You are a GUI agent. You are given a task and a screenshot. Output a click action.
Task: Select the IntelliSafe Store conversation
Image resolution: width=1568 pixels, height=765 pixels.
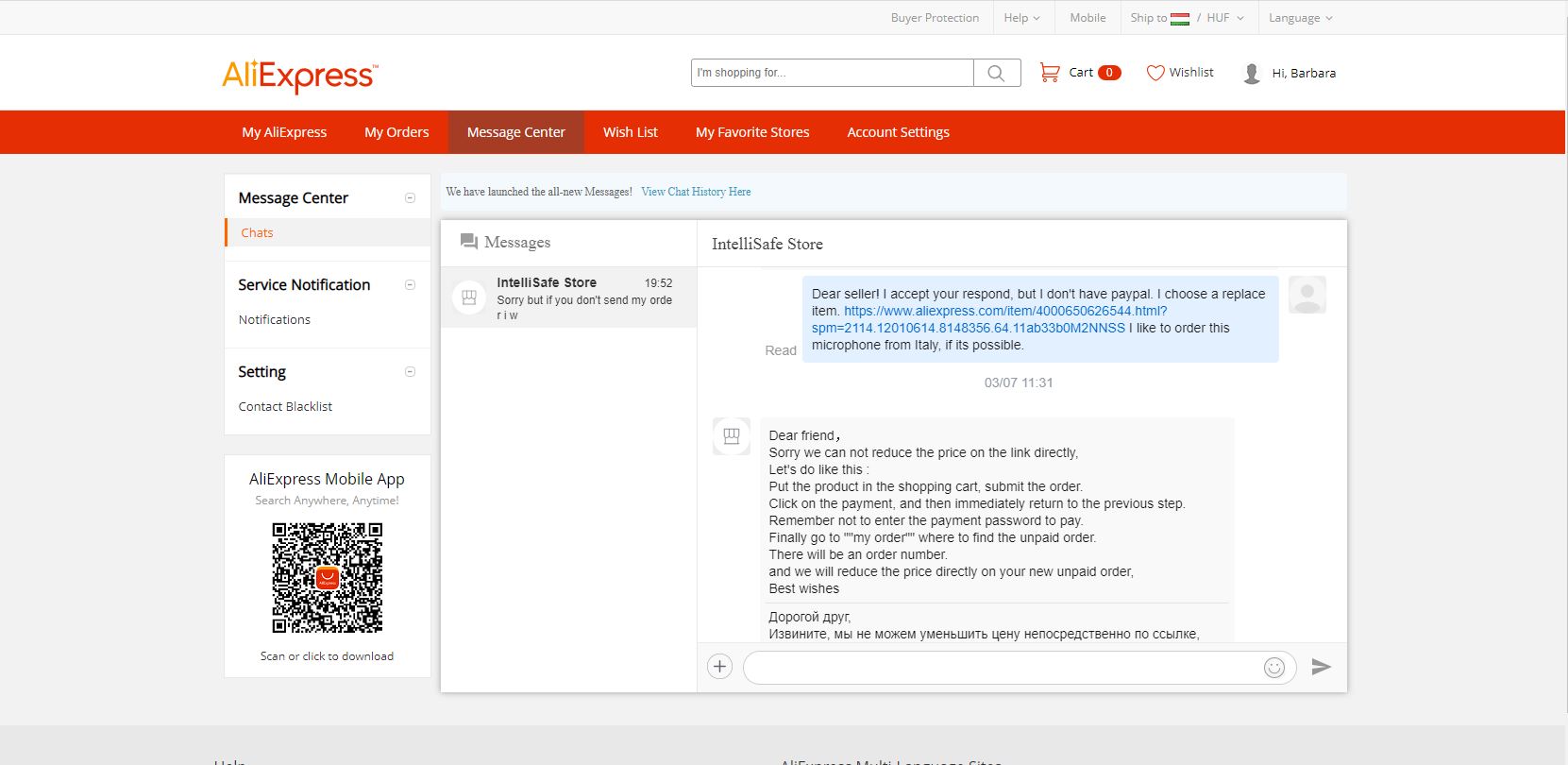click(568, 297)
